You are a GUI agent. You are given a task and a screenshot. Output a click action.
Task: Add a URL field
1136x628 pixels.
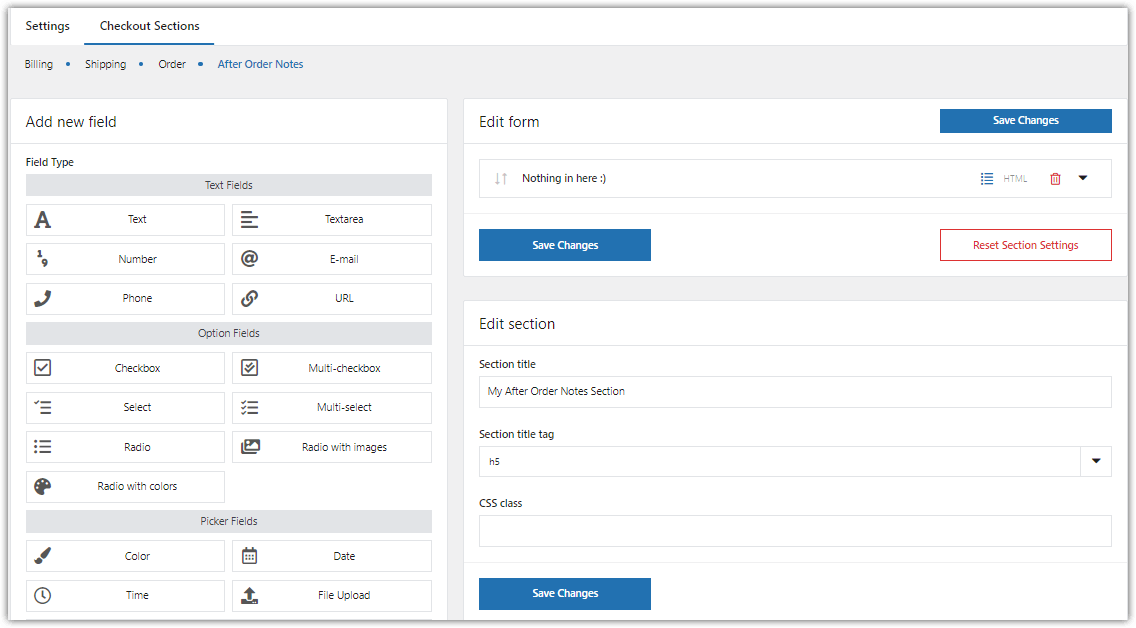coord(332,298)
